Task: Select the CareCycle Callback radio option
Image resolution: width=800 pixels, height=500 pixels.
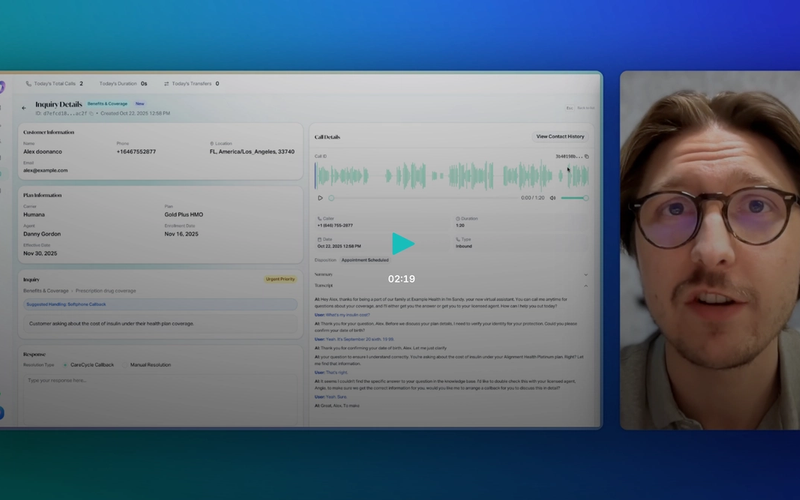Action: (x=65, y=365)
